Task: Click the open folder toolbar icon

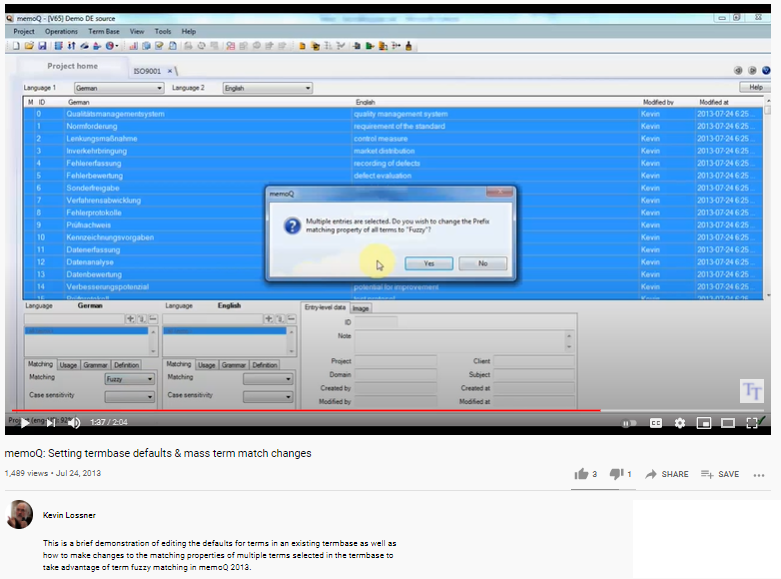Action: pyautogui.click(x=29, y=46)
